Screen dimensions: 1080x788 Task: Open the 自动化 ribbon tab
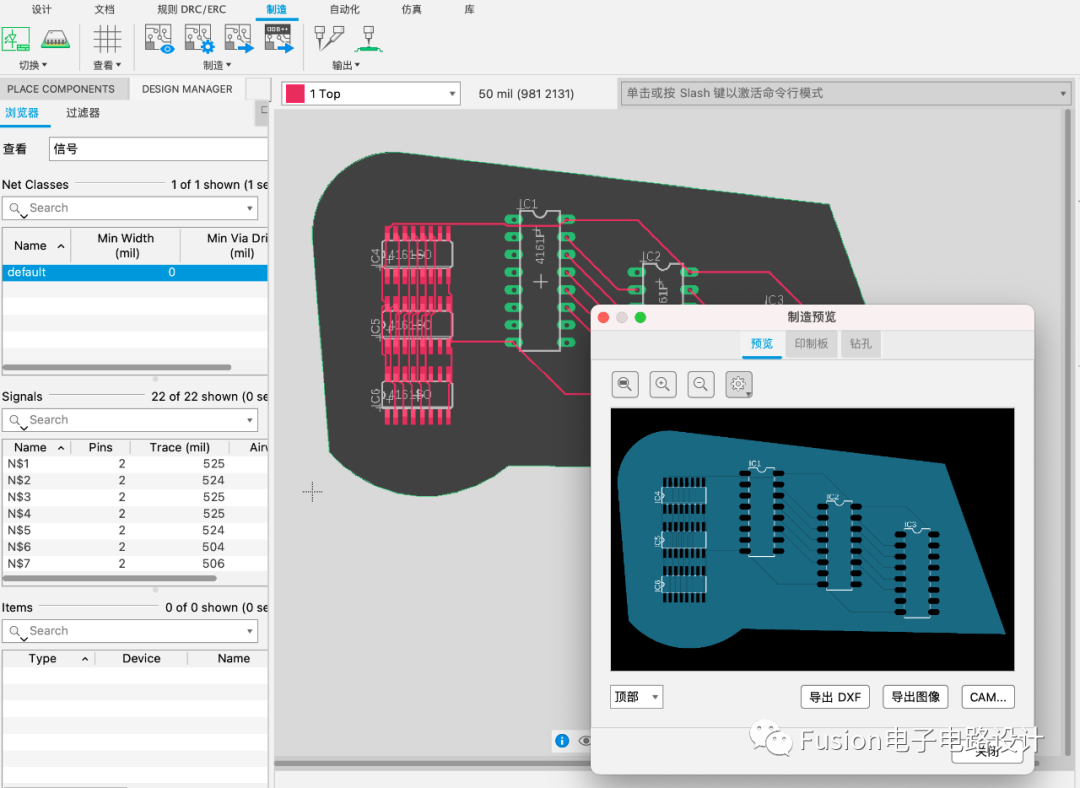pyautogui.click(x=344, y=10)
